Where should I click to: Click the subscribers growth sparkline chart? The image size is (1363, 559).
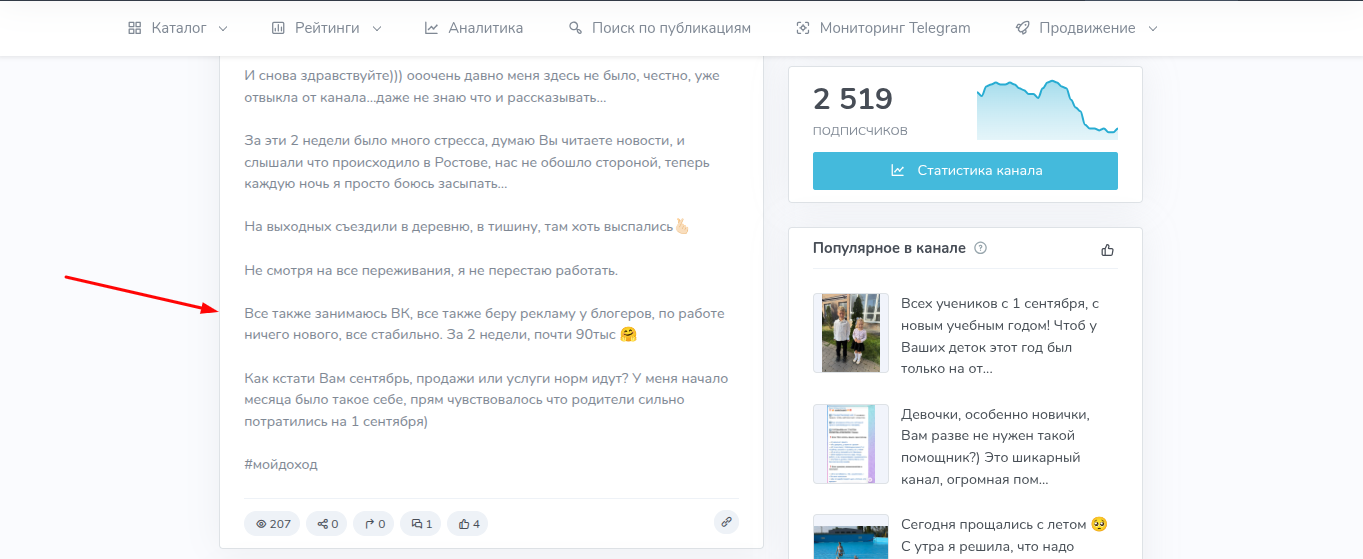(x=1047, y=110)
